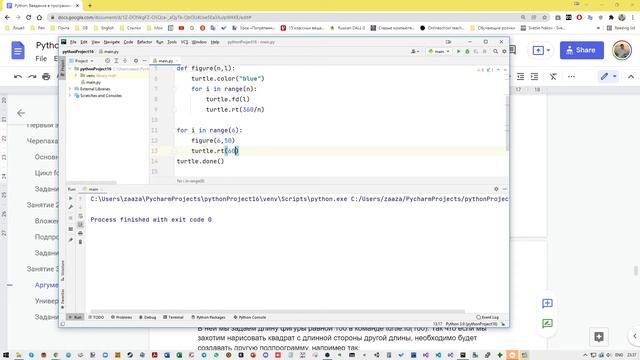Click Google Docs undo arrow

[x=18, y=76]
